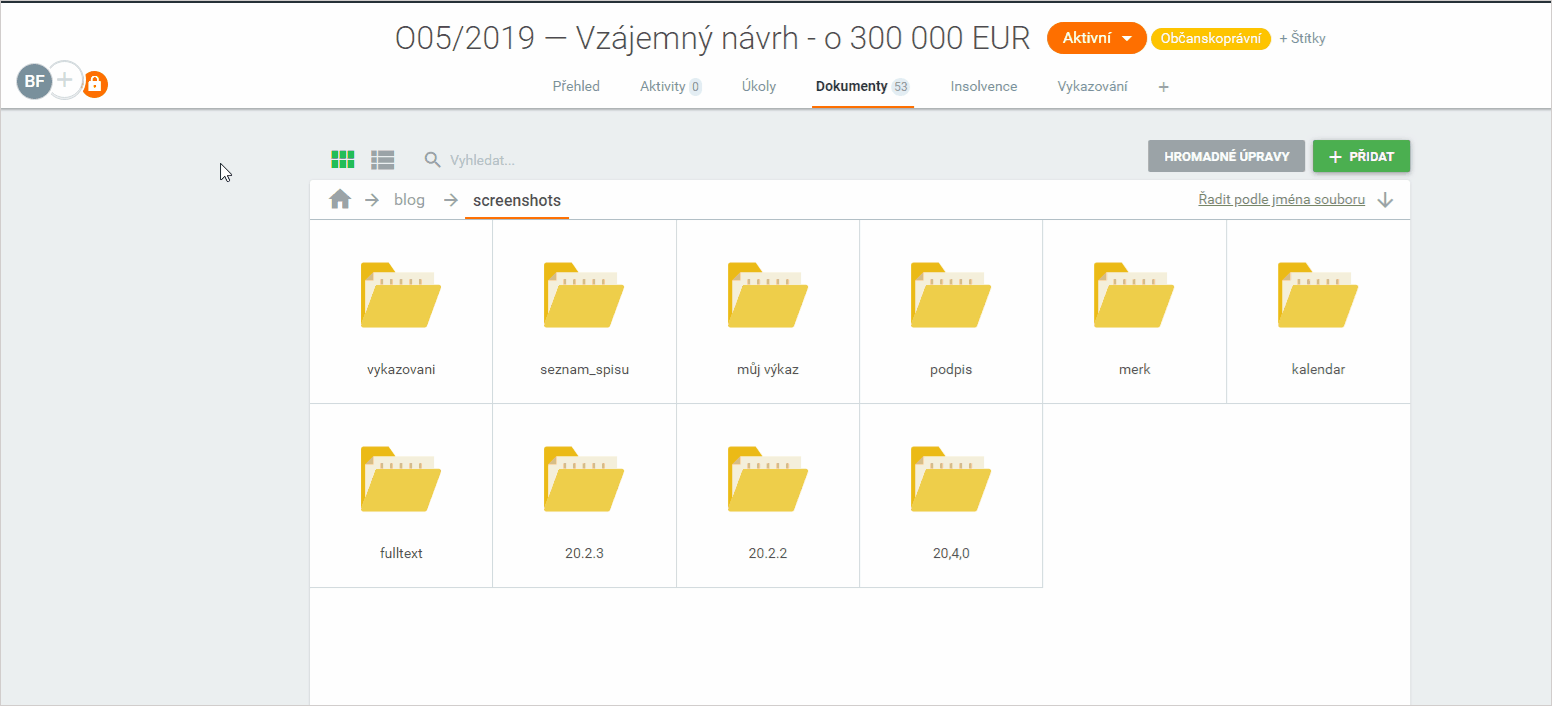The height and width of the screenshot is (706, 1552).
Task: Open the seznam_spisu folder
Action: 584,312
